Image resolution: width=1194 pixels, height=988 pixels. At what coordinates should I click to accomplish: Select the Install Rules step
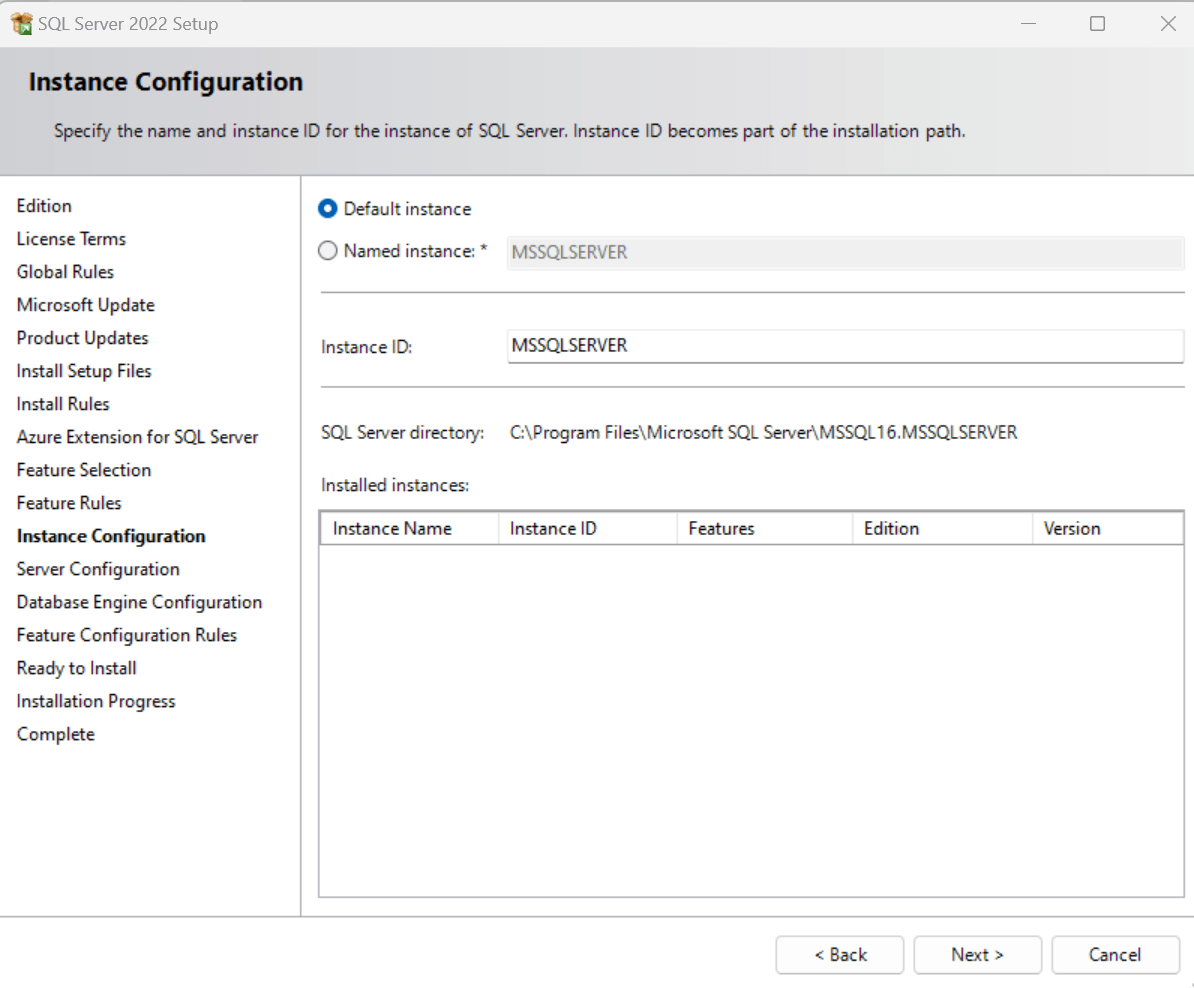click(x=62, y=404)
